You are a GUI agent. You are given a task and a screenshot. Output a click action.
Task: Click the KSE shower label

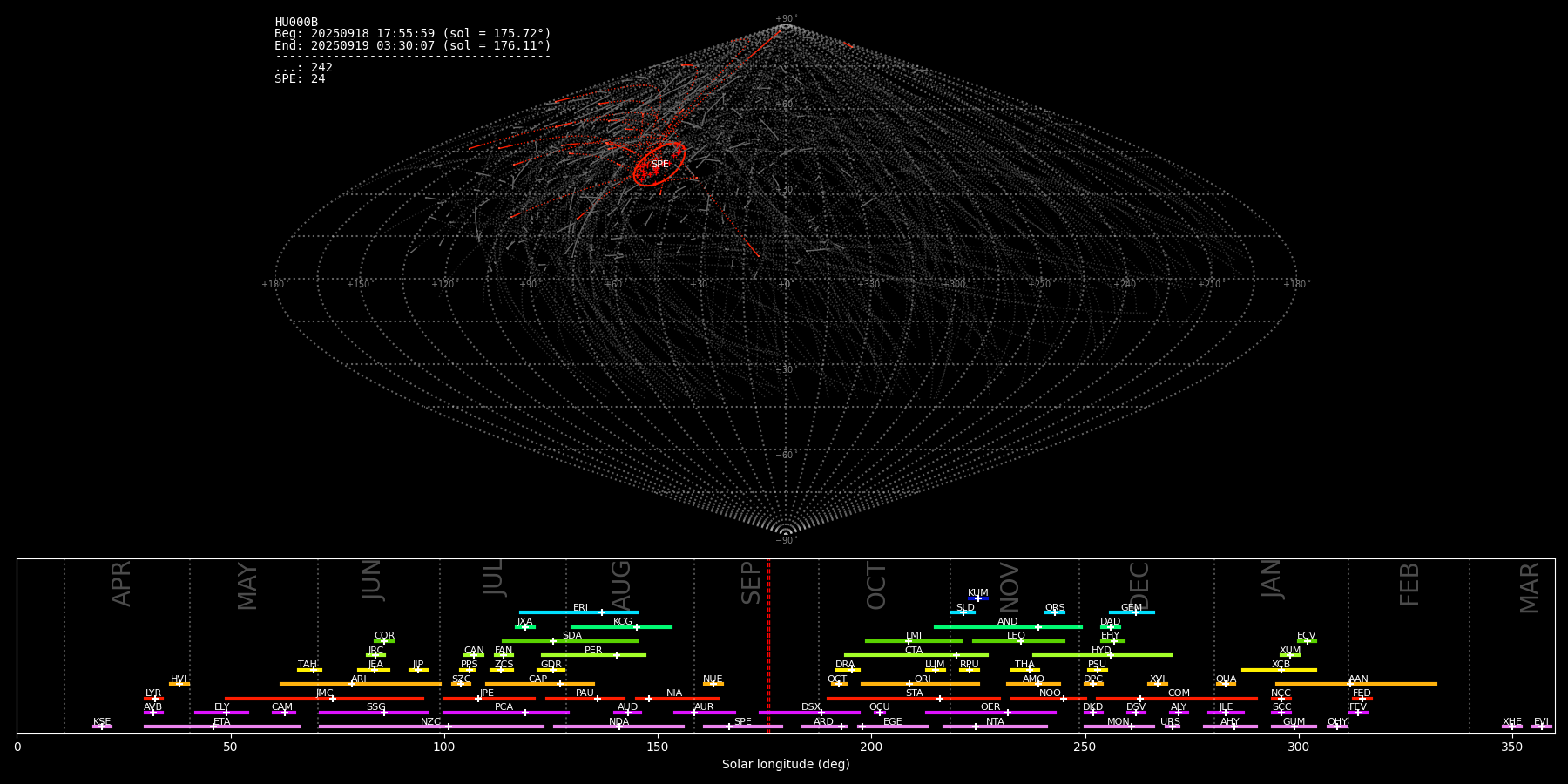pos(102,722)
